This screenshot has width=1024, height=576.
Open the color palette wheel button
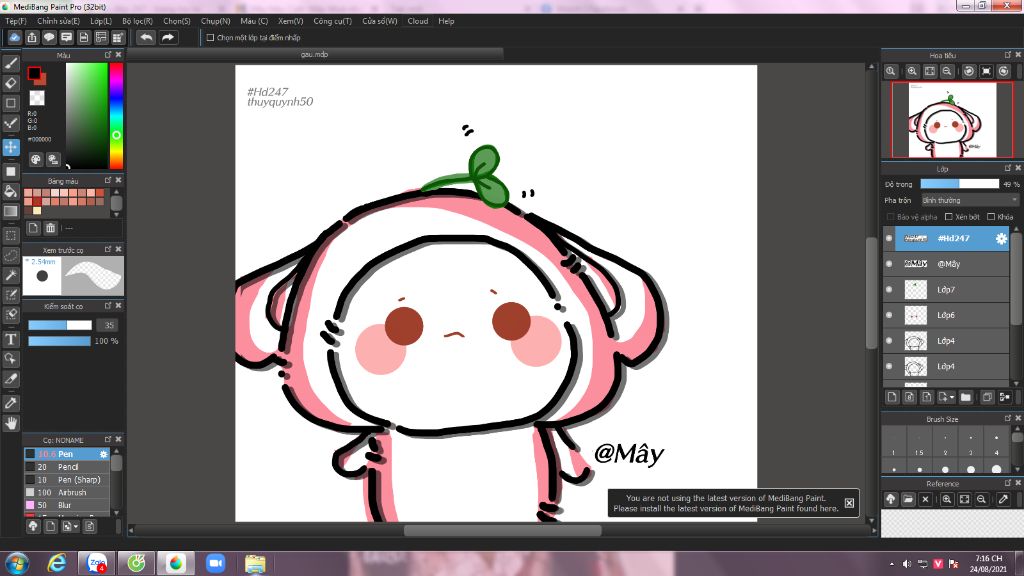point(36,159)
